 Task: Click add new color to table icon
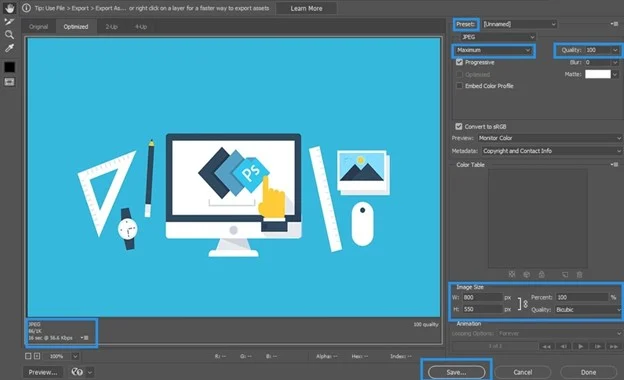pyautogui.click(x=565, y=275)
